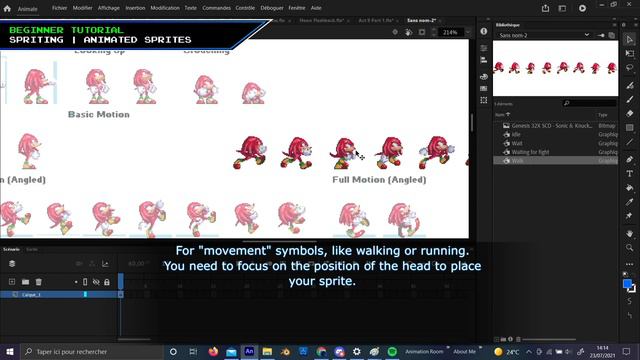Play the movie with Test button

coord(582,8)
